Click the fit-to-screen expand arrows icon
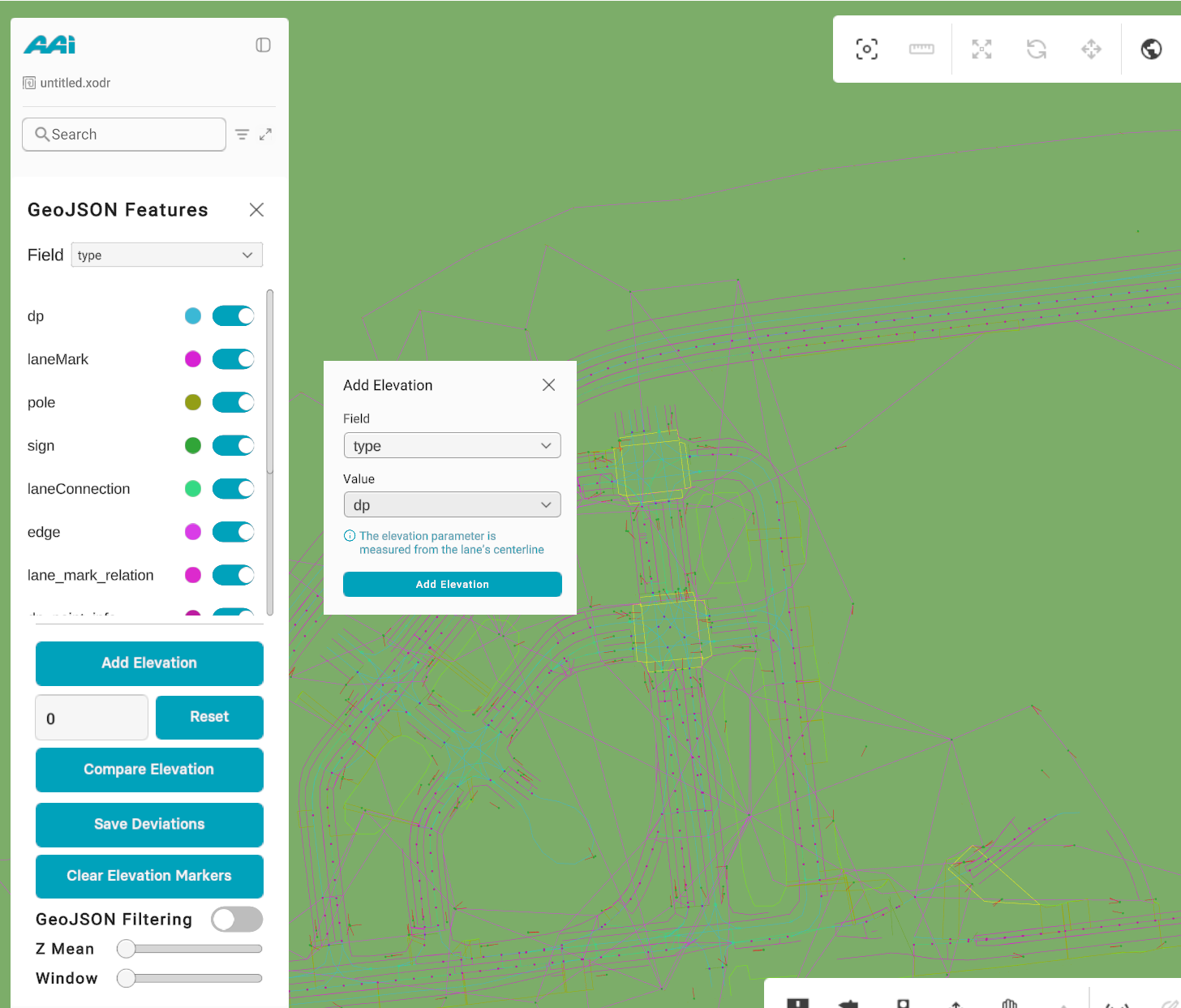1181x1008 pixels. [x=981, y=49]
